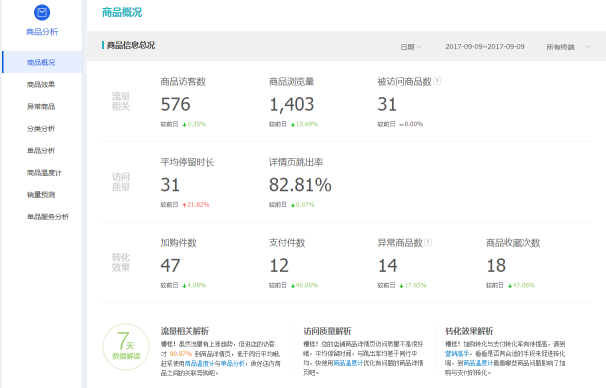Click help icon beside 异常商品数
606x388 pixels.
tap(428, 242)
